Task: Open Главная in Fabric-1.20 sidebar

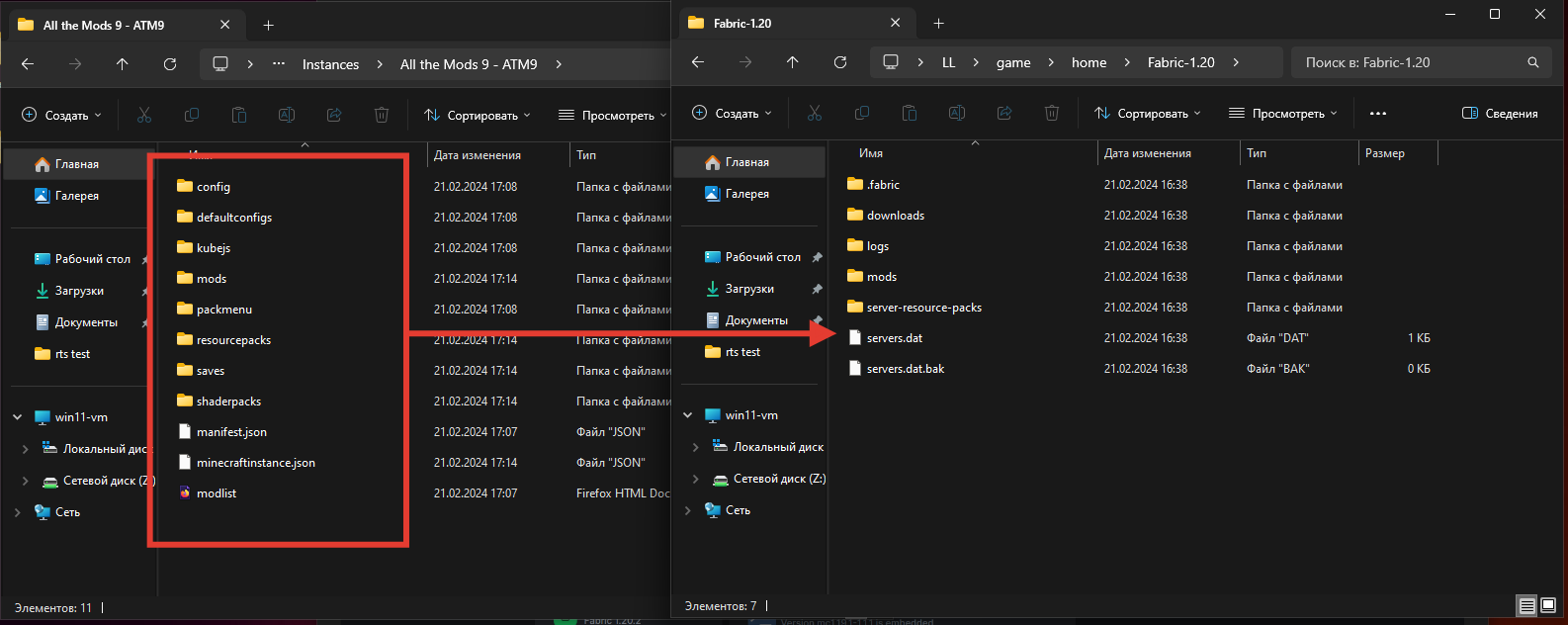Action: [x=750, y=162]
